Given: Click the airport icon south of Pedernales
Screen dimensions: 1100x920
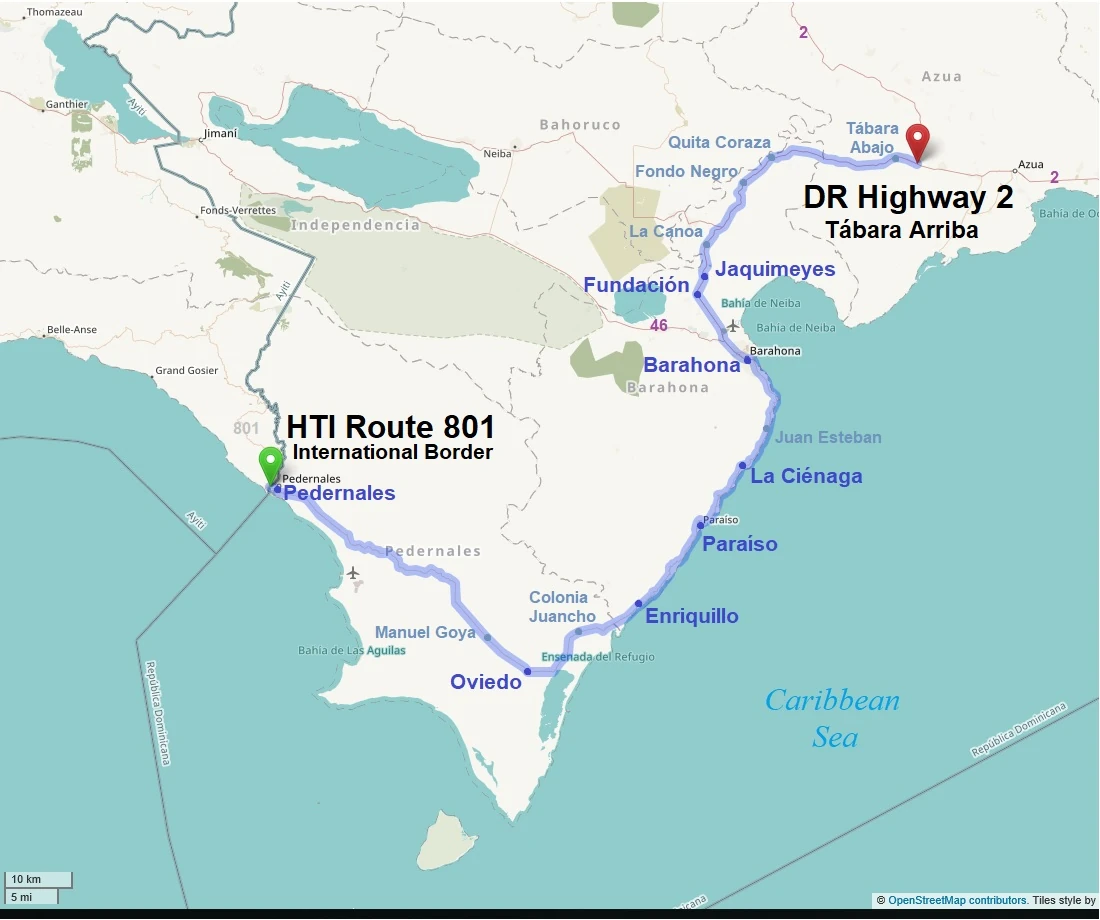Looking at the screenshot, I should point(352,573).
